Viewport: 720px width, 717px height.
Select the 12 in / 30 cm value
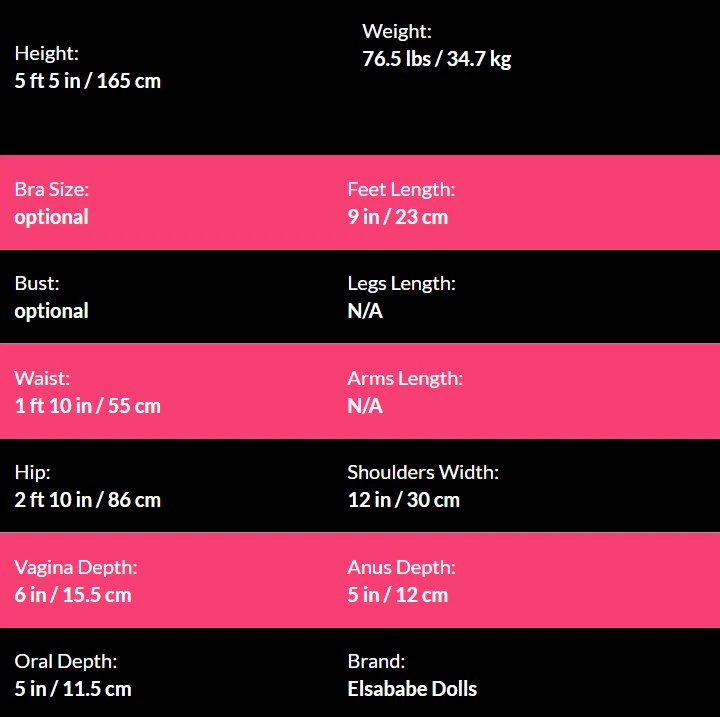[404, 500]
